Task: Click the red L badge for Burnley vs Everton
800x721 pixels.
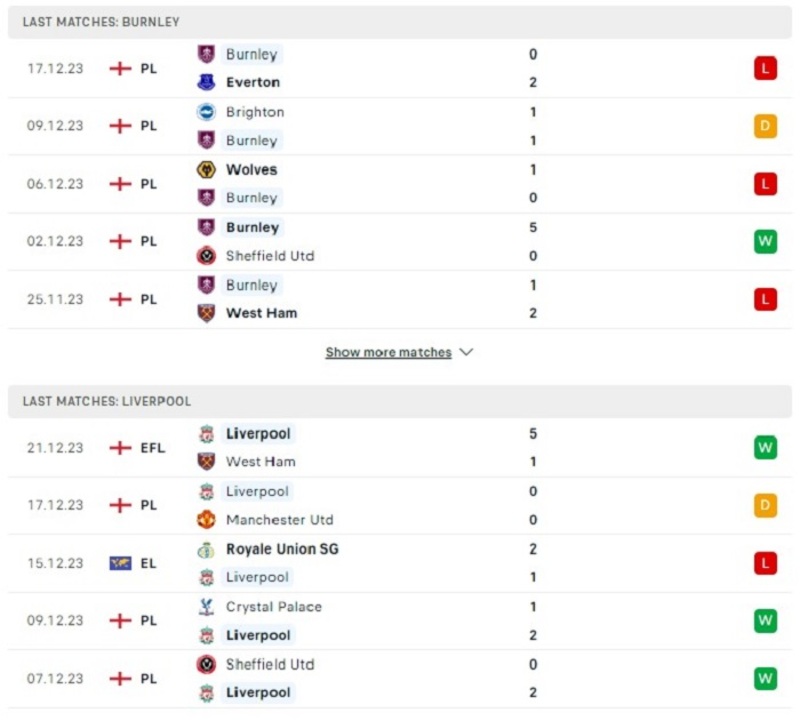Action: pyautogui.click(x=765, y=68)
